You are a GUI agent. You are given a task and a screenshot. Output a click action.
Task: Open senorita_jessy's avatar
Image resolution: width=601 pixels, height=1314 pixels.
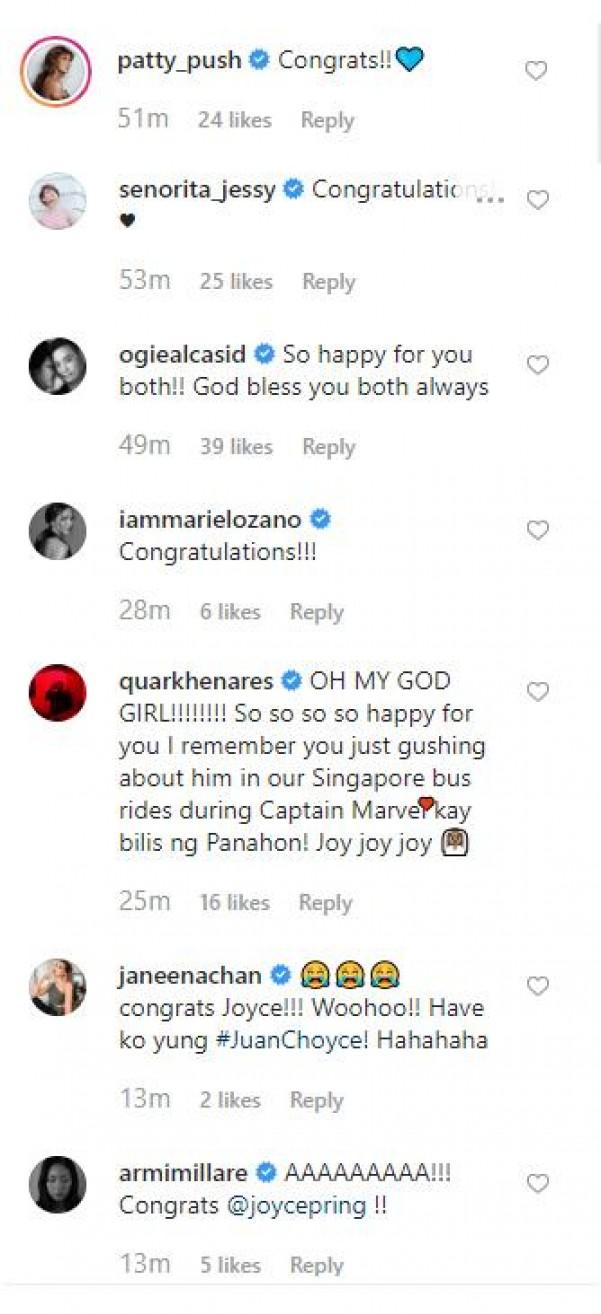tap(57, 201)
